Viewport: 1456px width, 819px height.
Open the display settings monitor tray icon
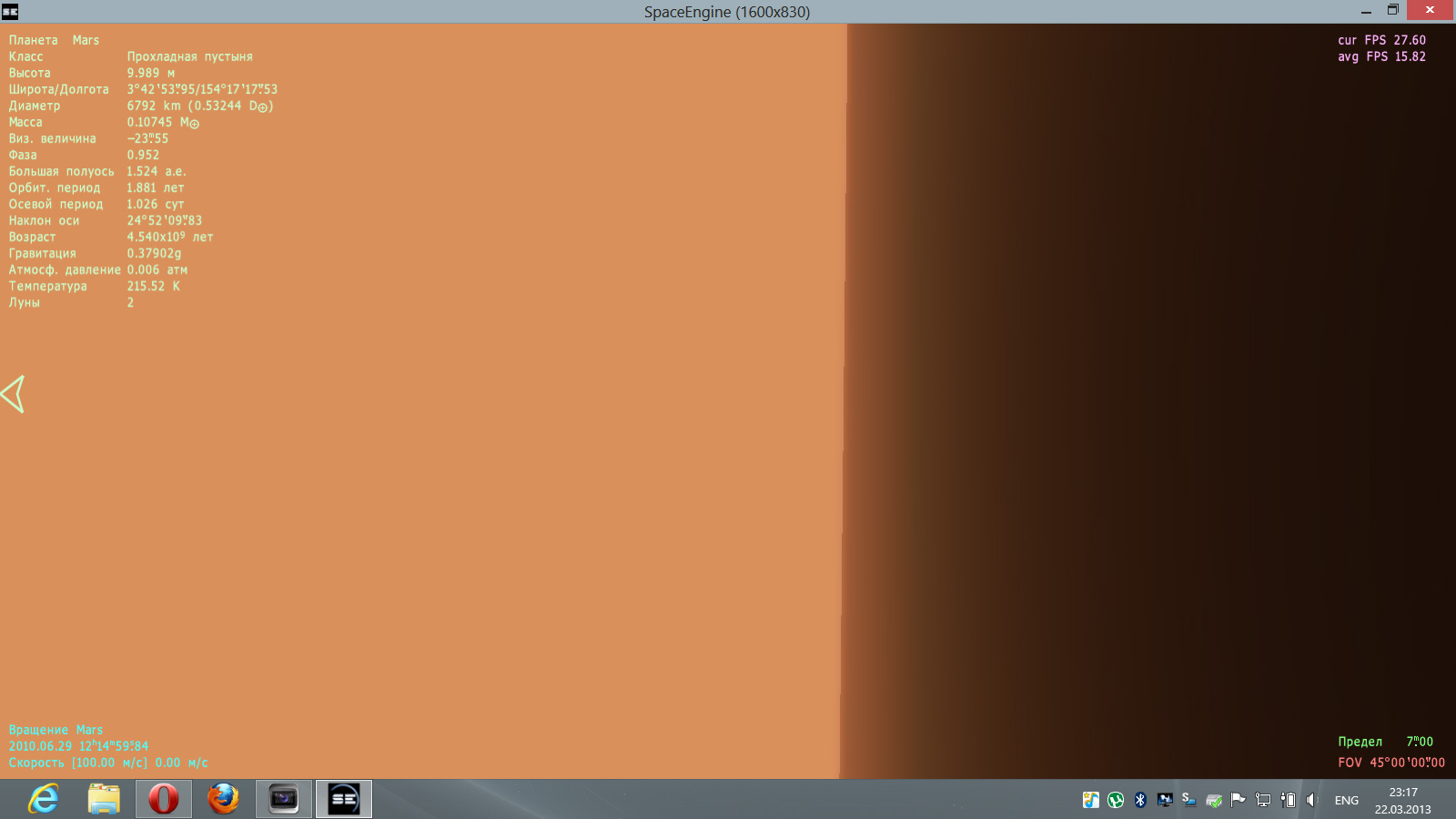tap(1165, 800)
